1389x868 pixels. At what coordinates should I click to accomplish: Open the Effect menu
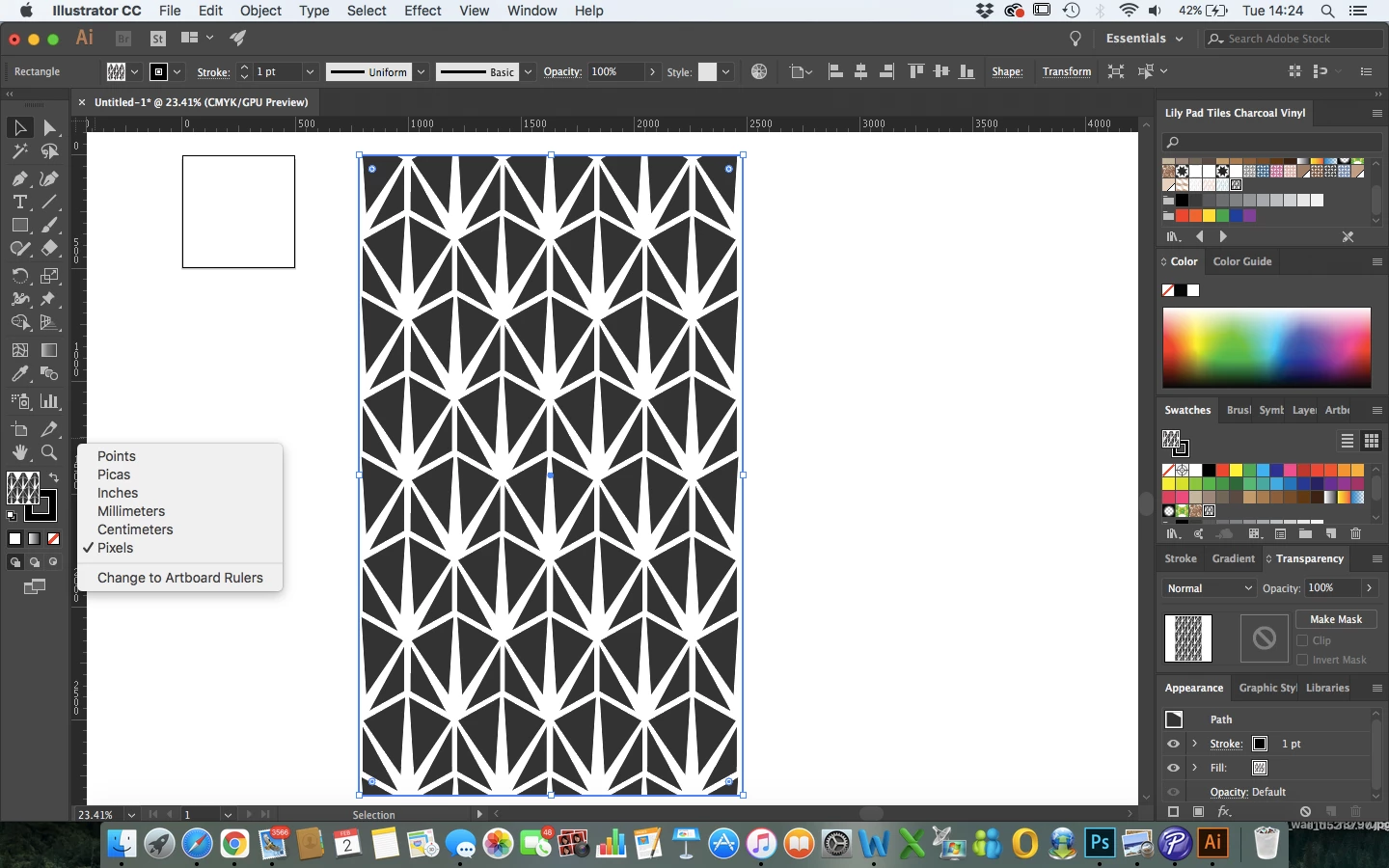click(x=422, y=11)
